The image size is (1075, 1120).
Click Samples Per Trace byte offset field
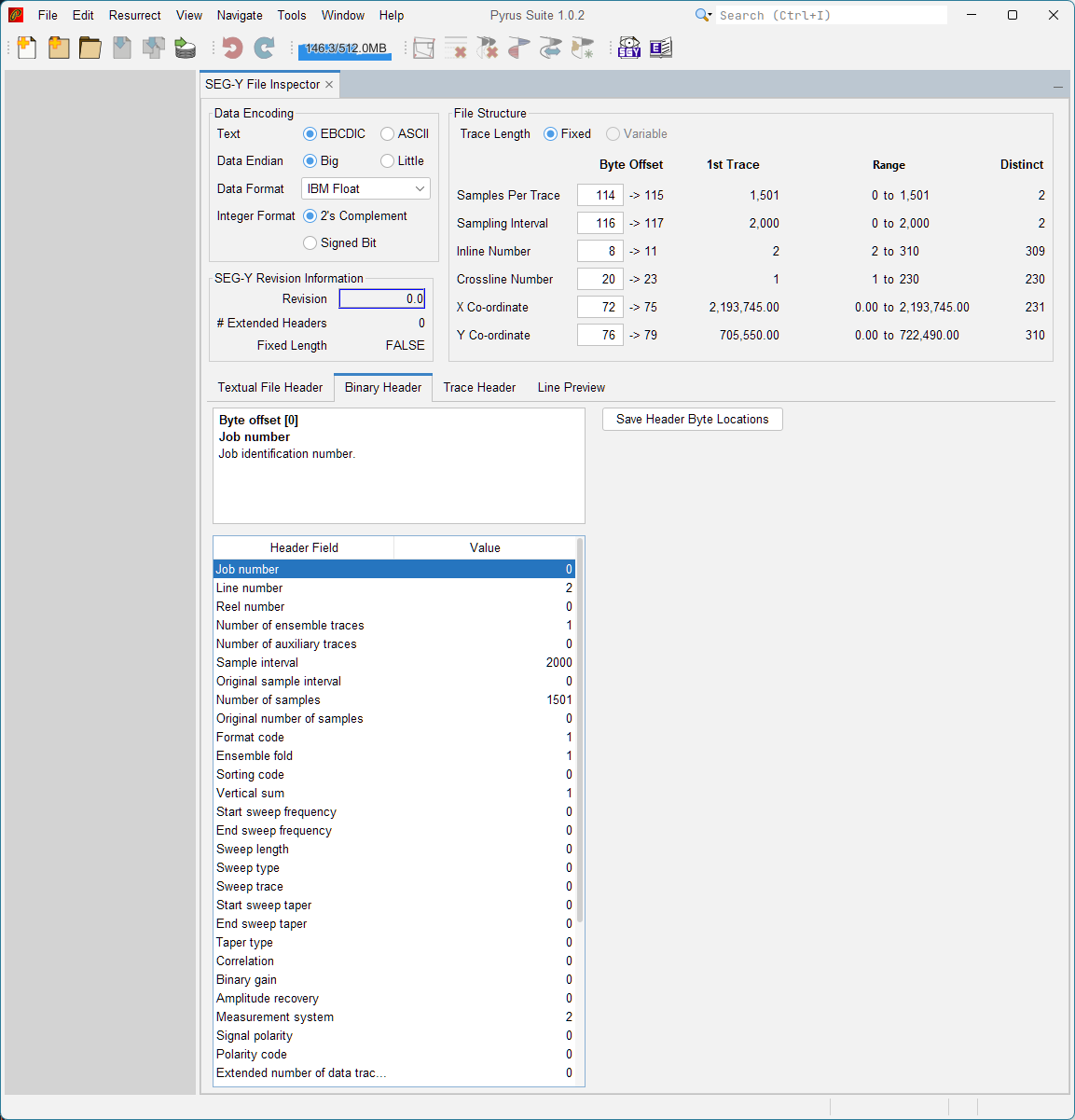tap(600, 195)
